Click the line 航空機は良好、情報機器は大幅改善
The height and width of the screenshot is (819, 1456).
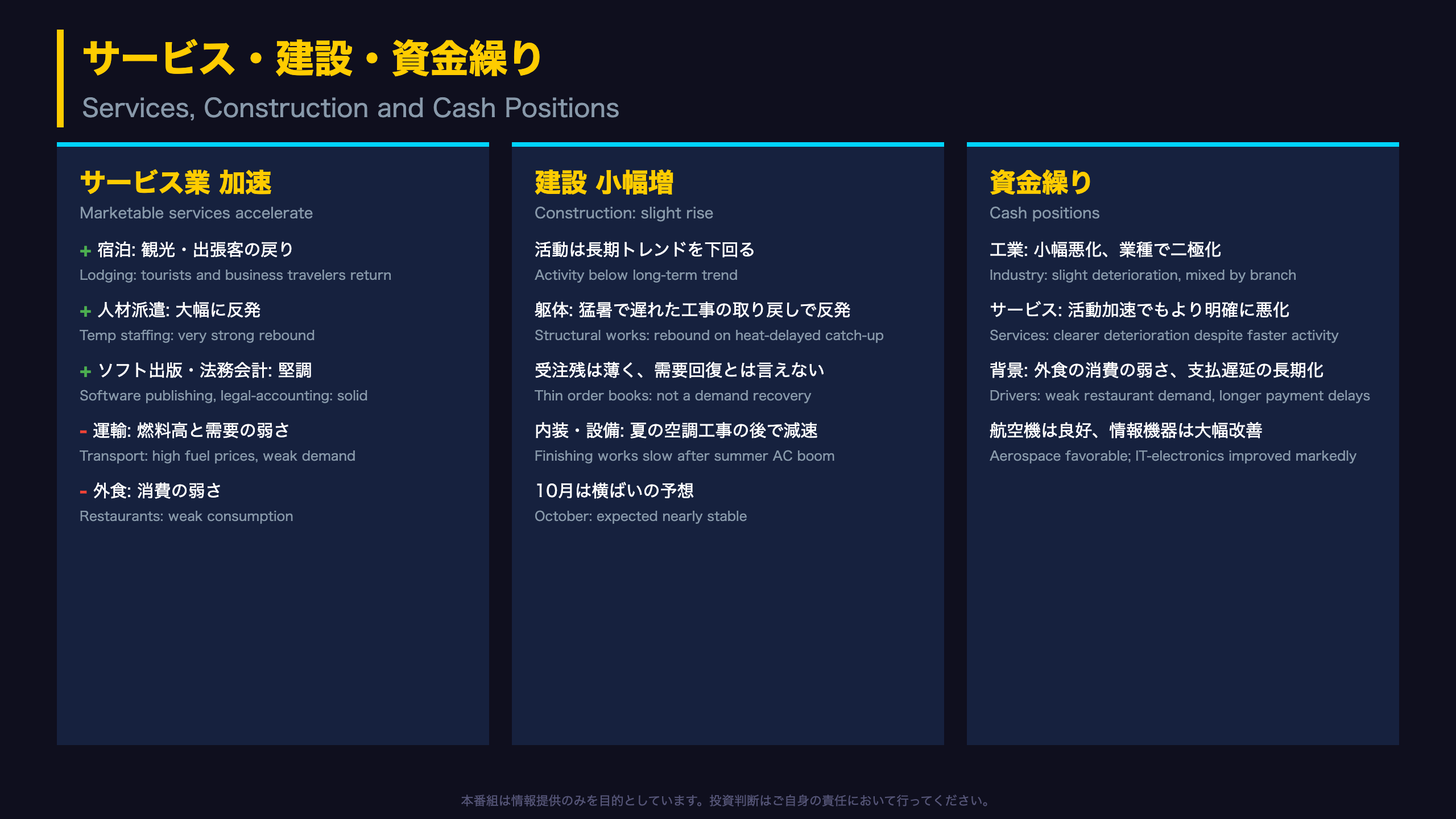[1126, 431]
